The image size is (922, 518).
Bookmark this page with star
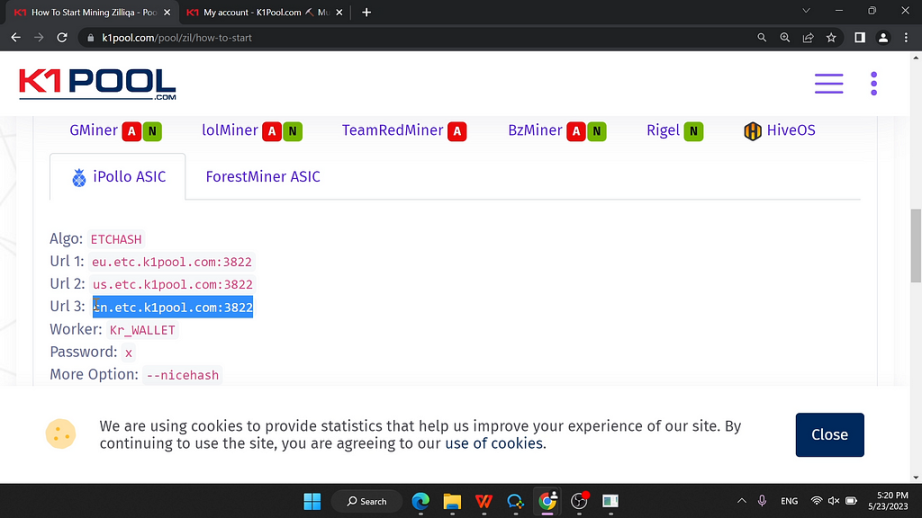click(x=831, y=38)
